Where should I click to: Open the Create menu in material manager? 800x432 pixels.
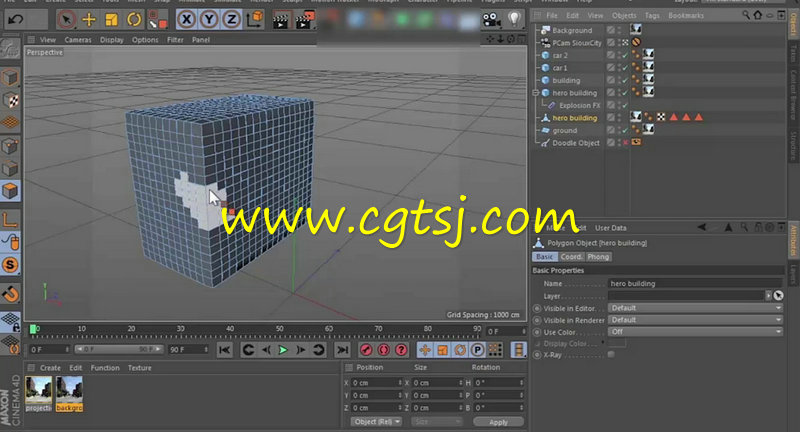51,368
